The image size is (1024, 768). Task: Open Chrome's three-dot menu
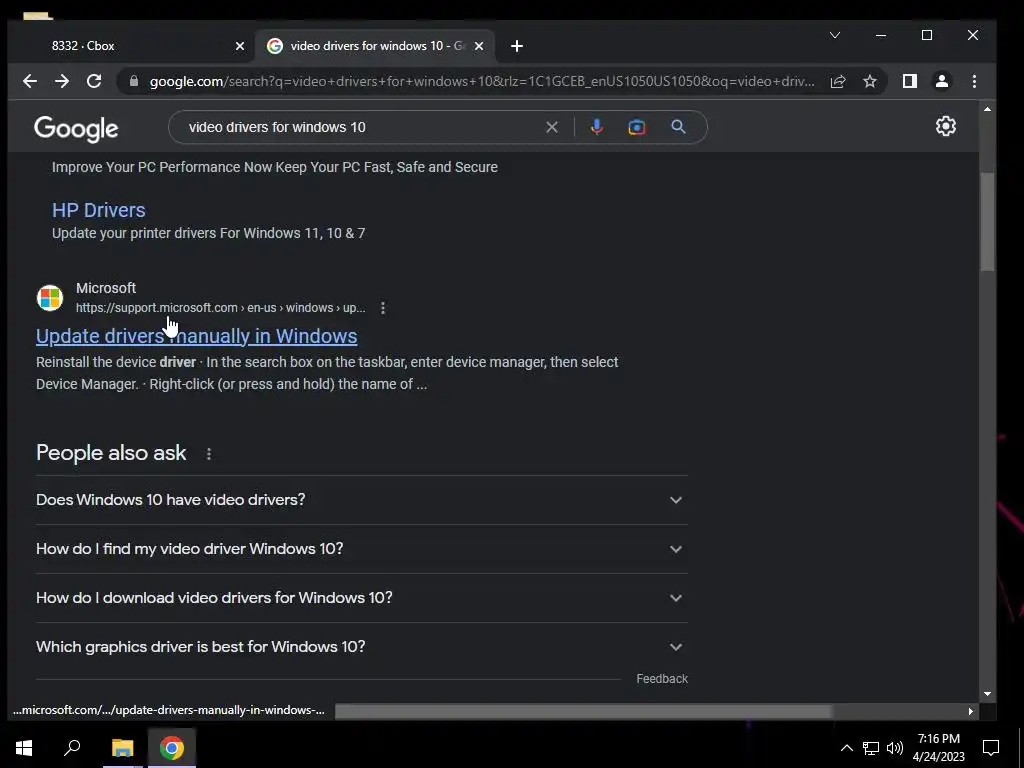[x=974, y=81]
